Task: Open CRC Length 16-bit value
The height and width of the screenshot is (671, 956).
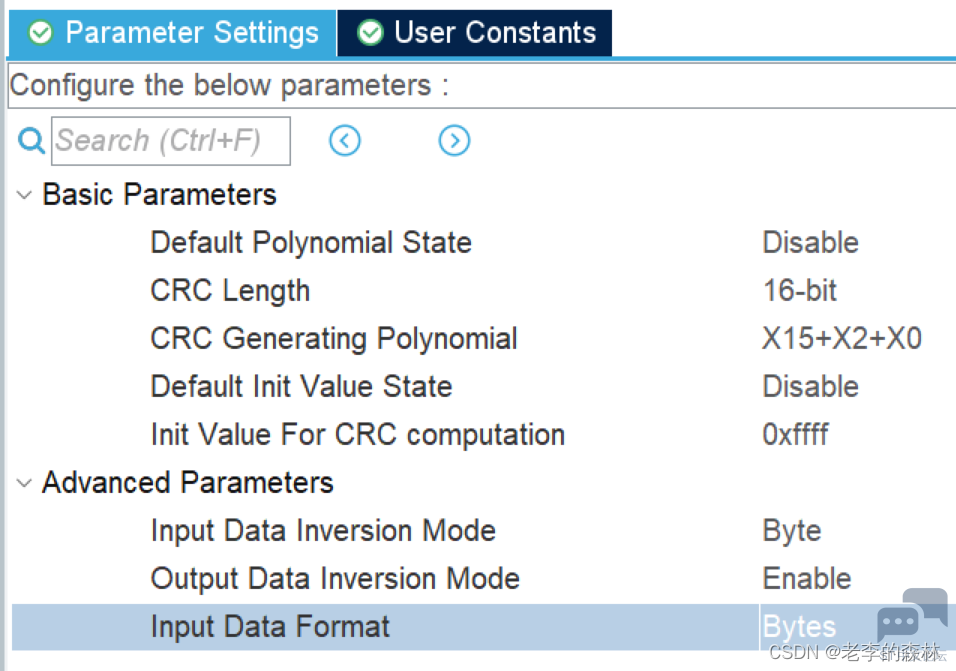Action: pos(799,291)
